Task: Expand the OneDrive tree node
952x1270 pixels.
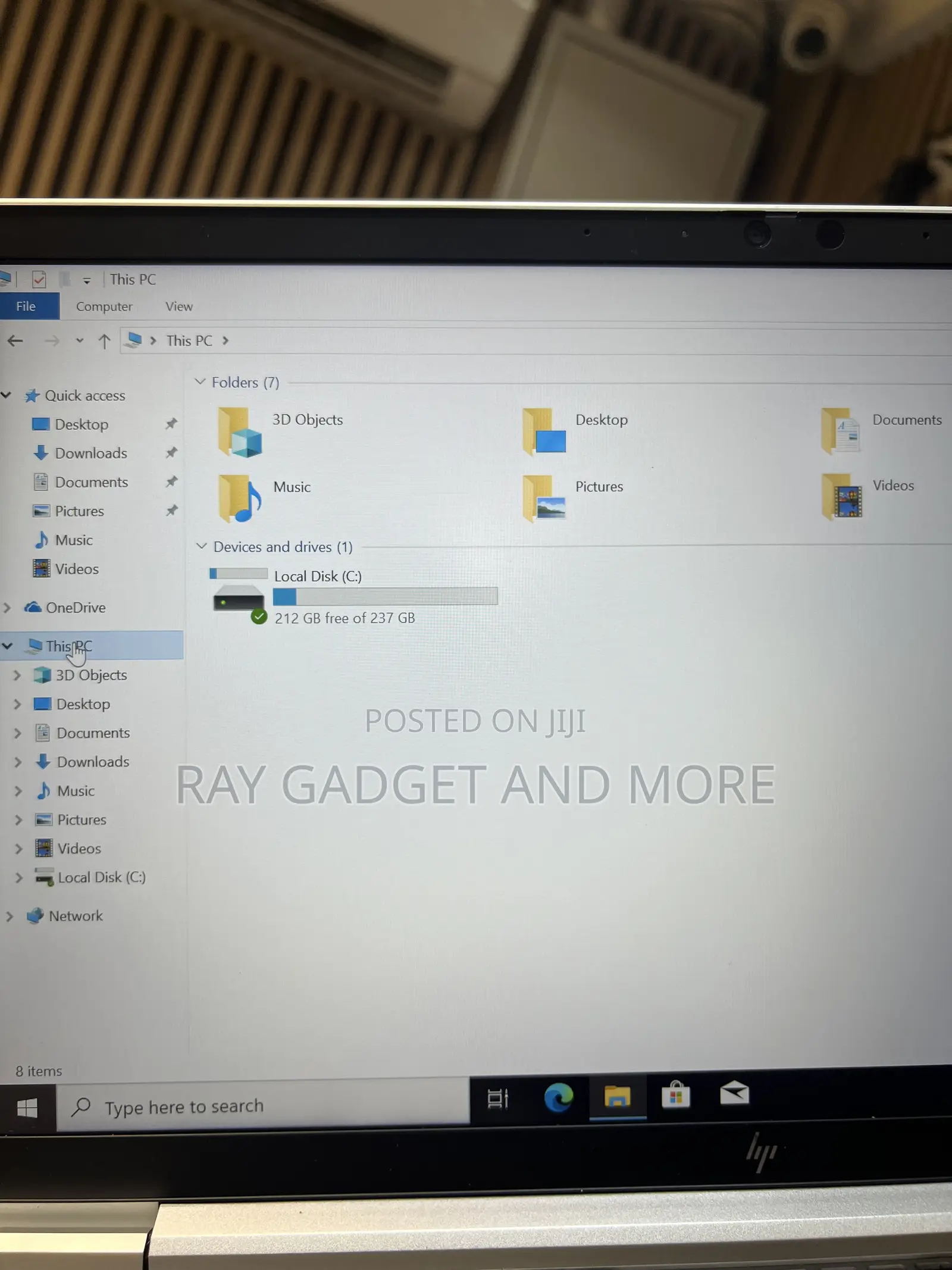Action: 7,608
